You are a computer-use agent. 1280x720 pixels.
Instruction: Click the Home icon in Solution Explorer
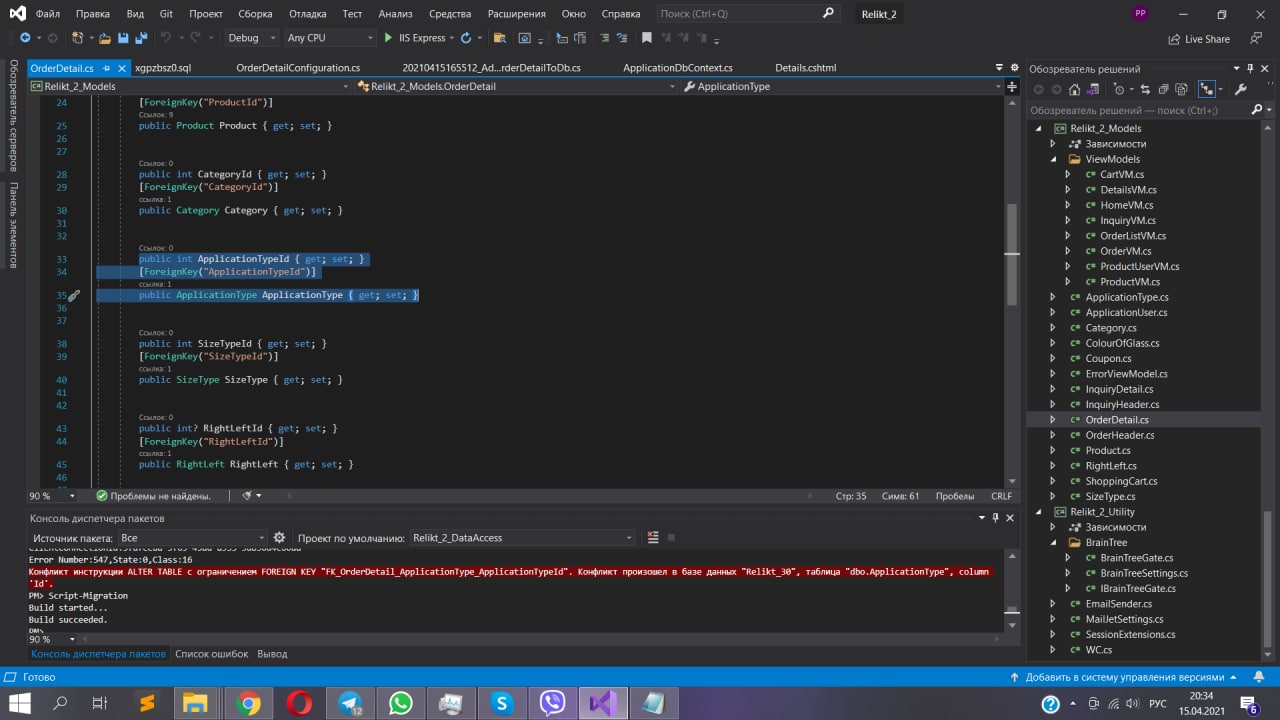pos(1074,89)
